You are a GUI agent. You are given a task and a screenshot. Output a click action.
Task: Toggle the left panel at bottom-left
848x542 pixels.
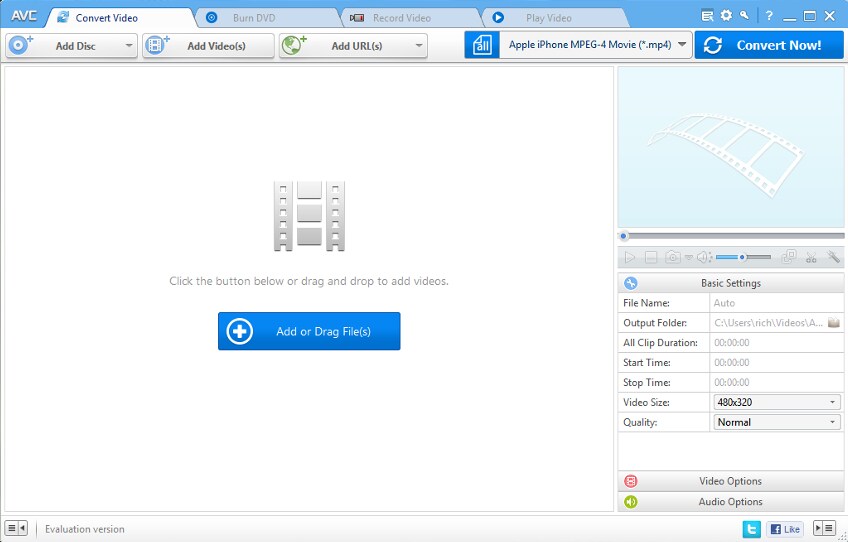click(16, 529)
